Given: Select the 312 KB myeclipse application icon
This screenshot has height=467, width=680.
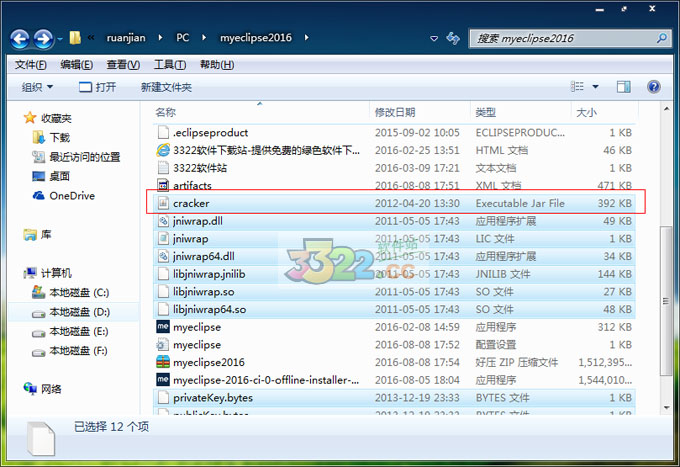Looking at the screenshot, I should click(163, 327).
